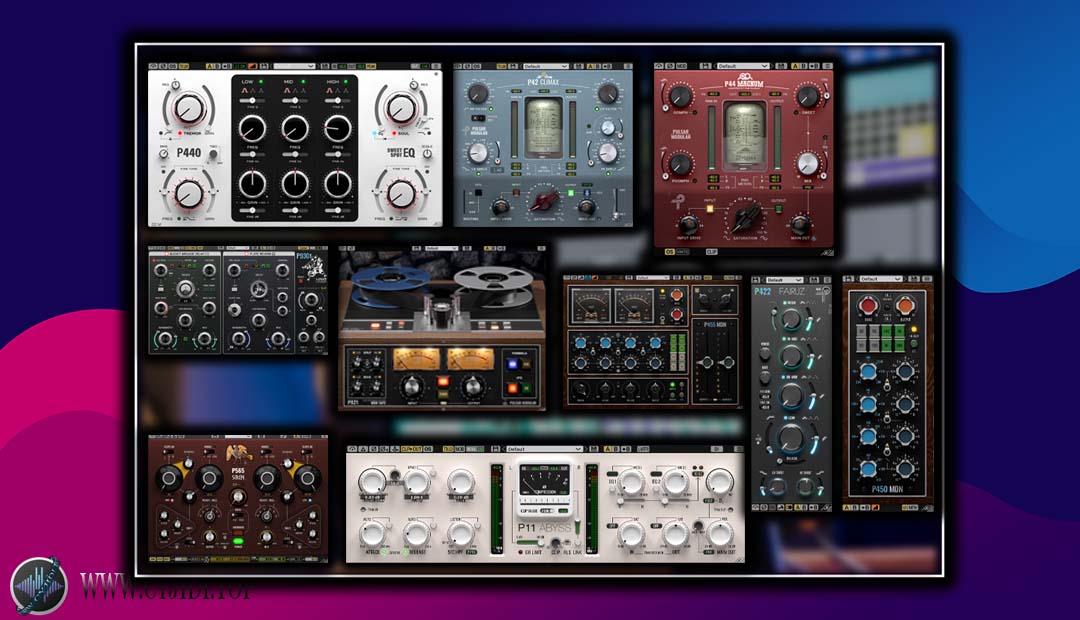Click the MIX silver knob in P44 Magnum
This screenshot has height=620, width=1080.
808,165
